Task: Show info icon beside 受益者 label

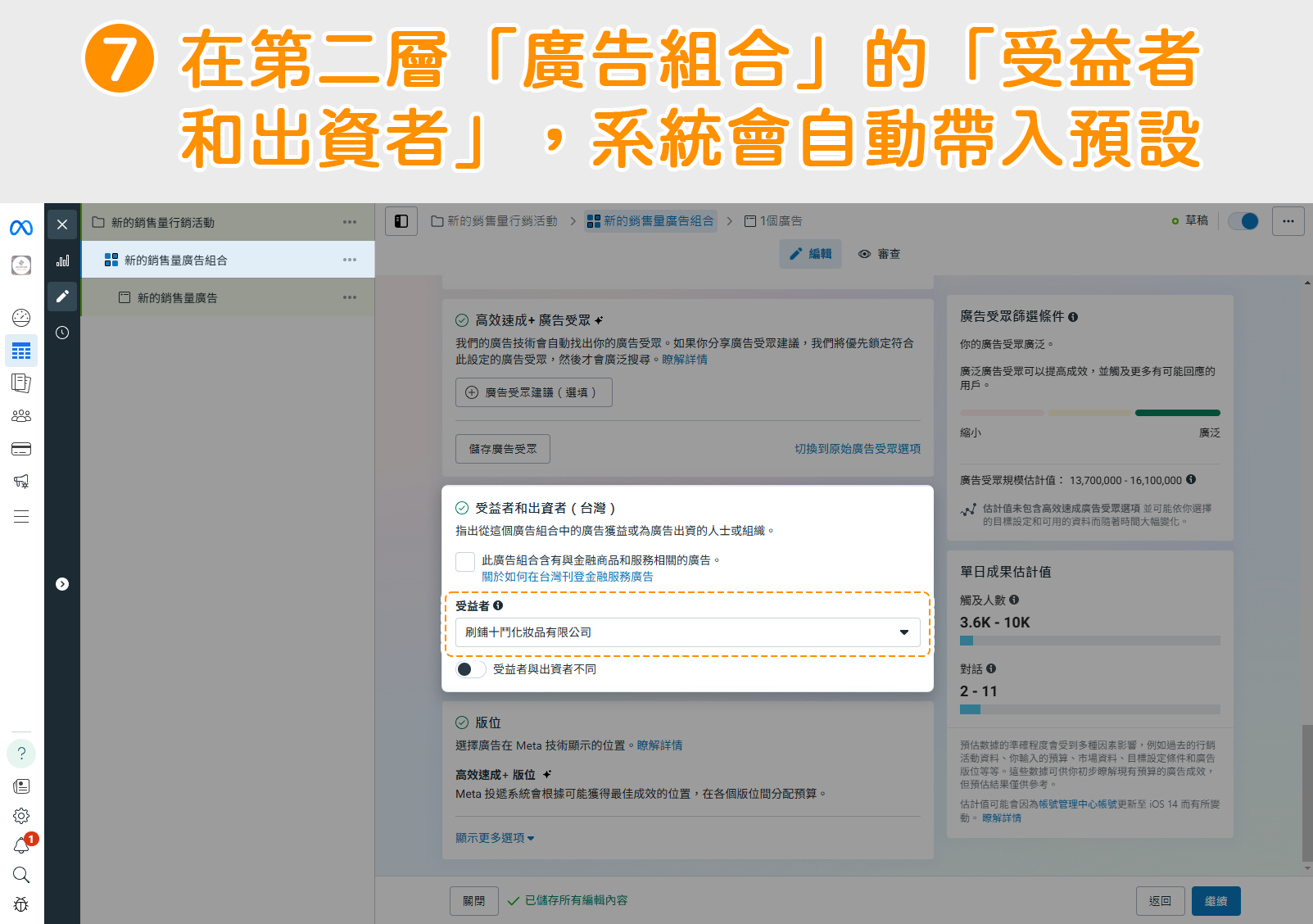Action: tap(498, 605)
